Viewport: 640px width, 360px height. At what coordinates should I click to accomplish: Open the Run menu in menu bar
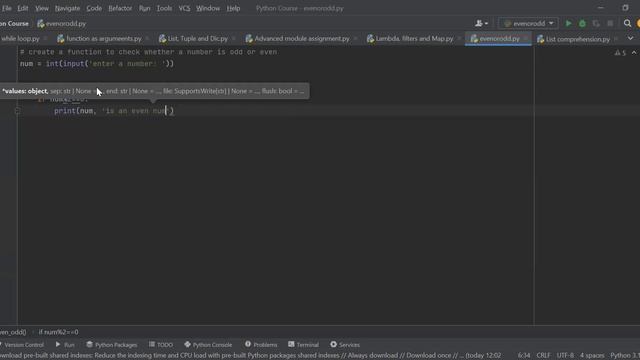(144, 8)
